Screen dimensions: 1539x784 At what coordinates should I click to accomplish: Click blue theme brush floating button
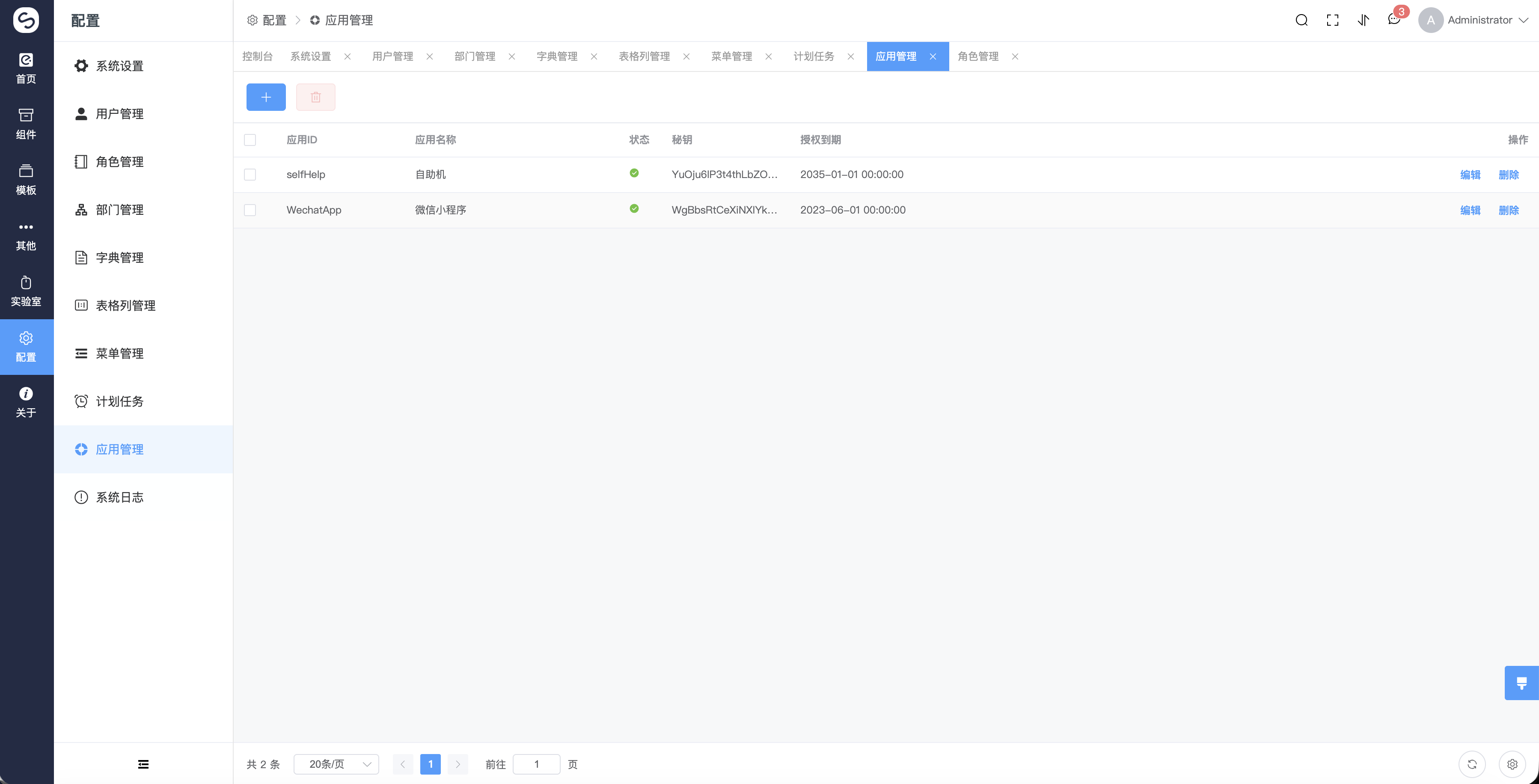[1521, 683]
